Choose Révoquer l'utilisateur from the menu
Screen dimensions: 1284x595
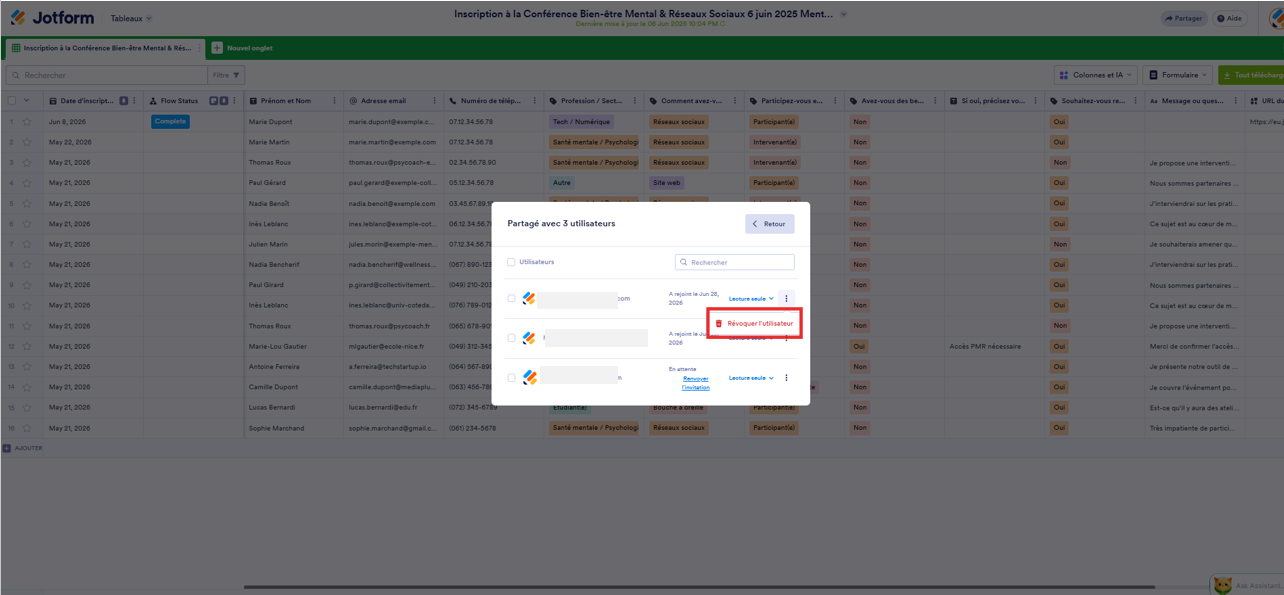point(755,324)
